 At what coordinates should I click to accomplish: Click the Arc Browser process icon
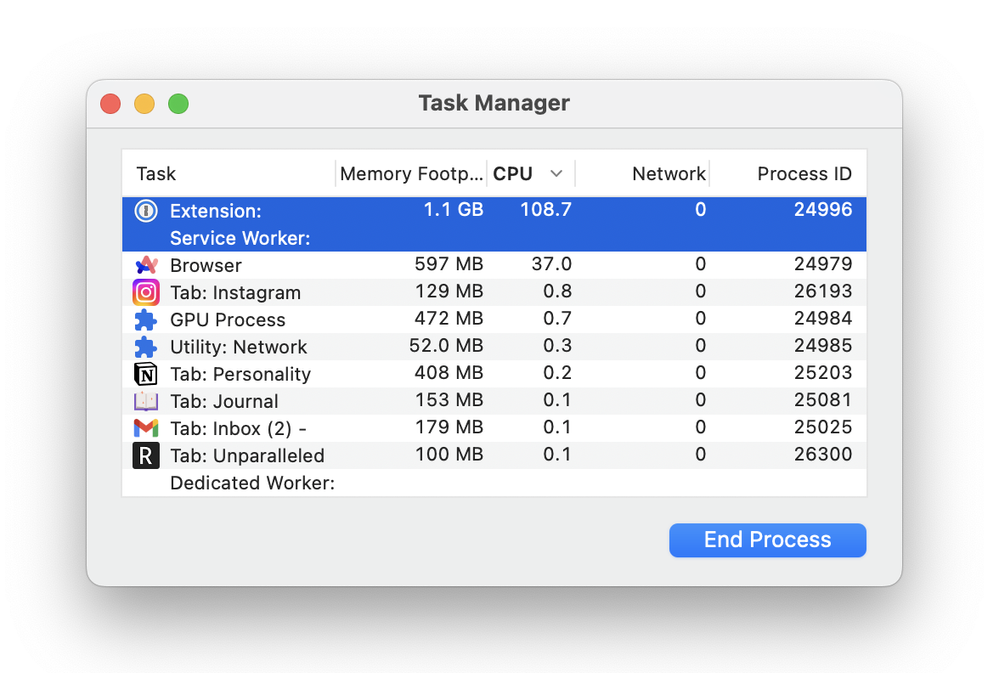146,266
